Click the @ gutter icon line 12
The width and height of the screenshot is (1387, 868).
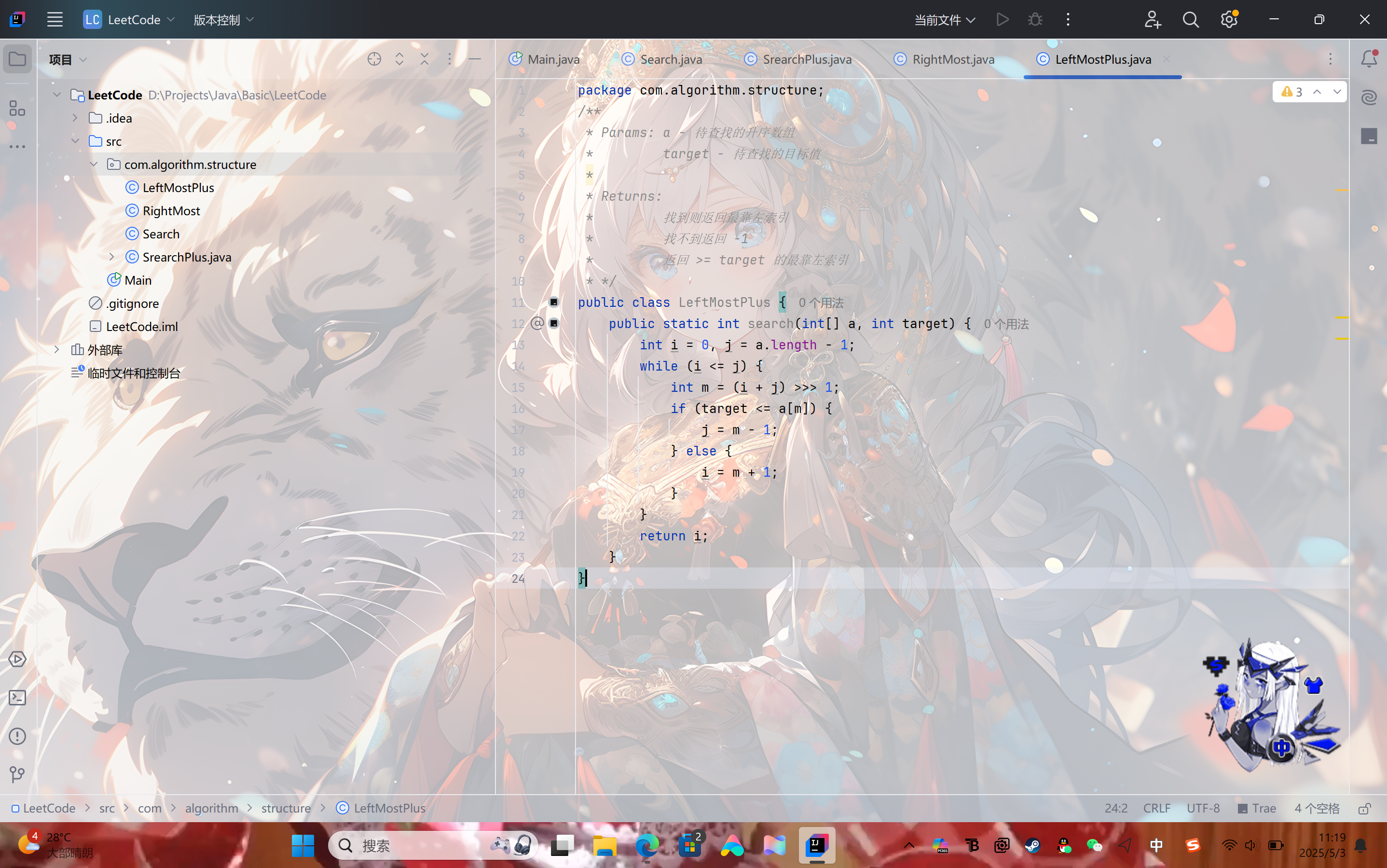(x=537, y=323)
